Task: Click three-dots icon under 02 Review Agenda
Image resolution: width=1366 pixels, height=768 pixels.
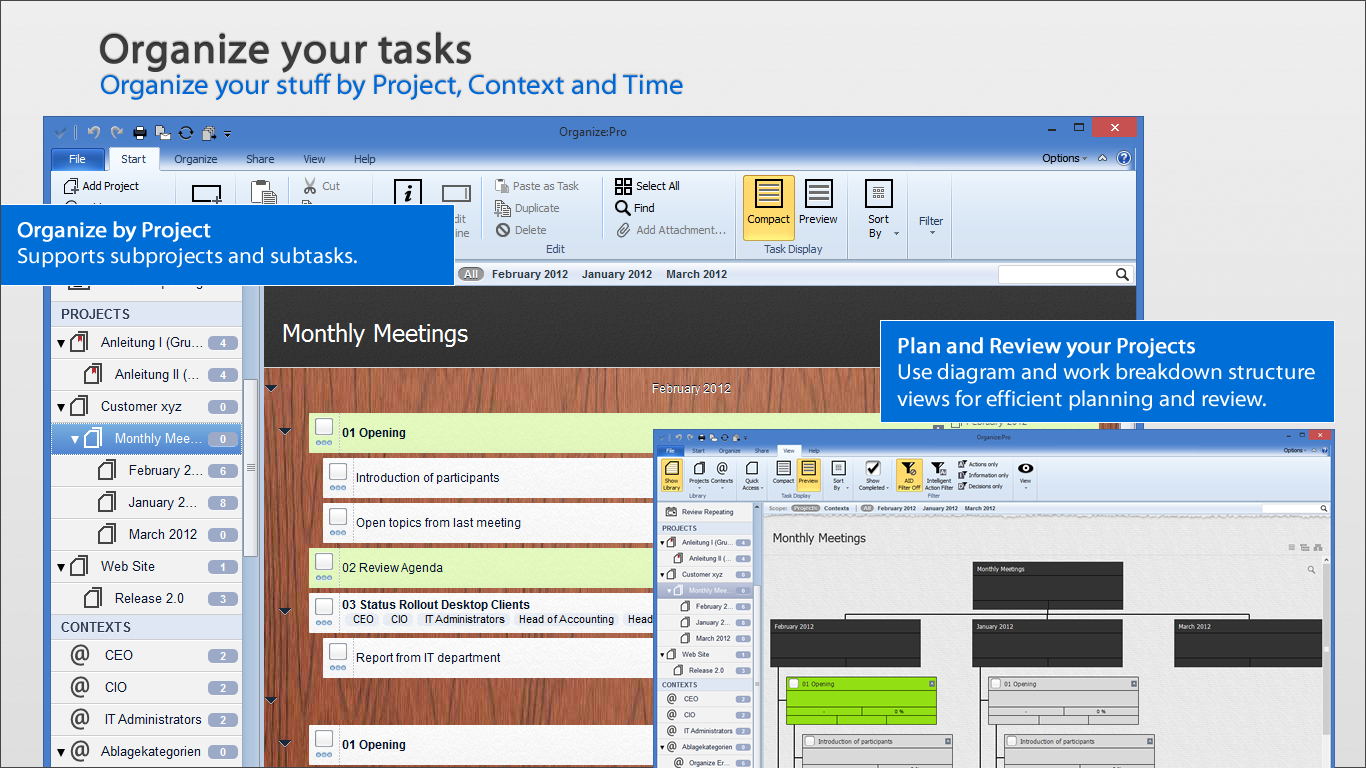Action: (x=324, y=578)
